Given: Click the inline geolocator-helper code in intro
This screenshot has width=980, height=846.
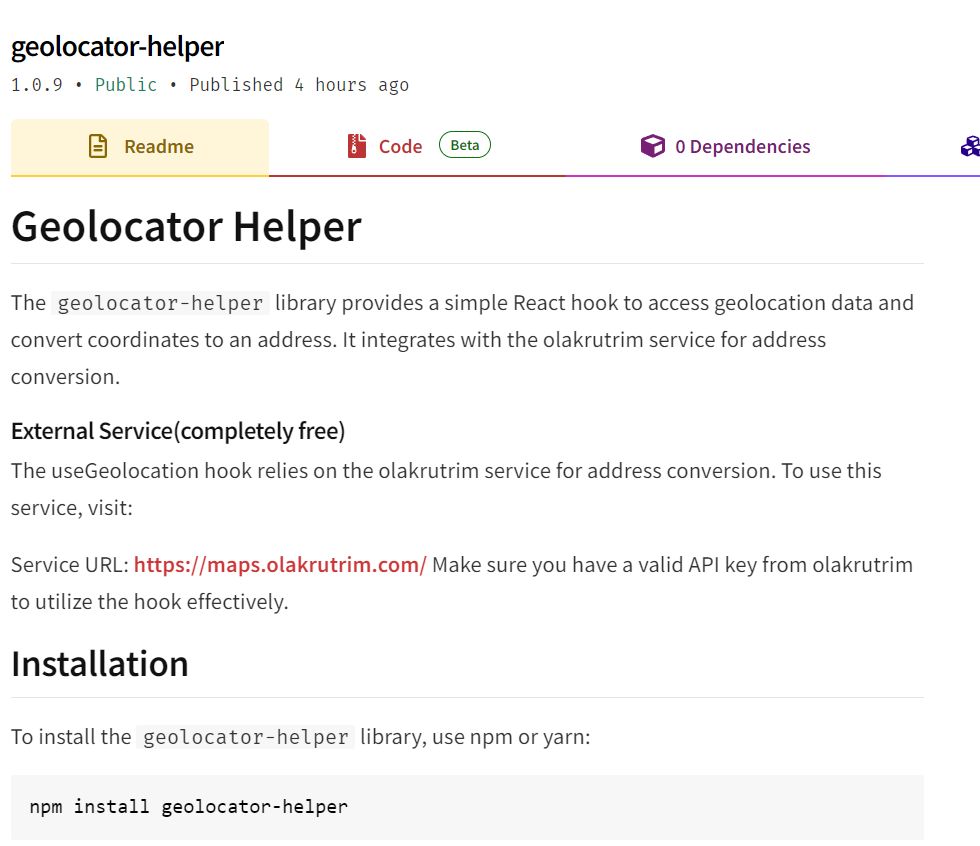Looking at the screenshot, I should click(x=161, y=303).
